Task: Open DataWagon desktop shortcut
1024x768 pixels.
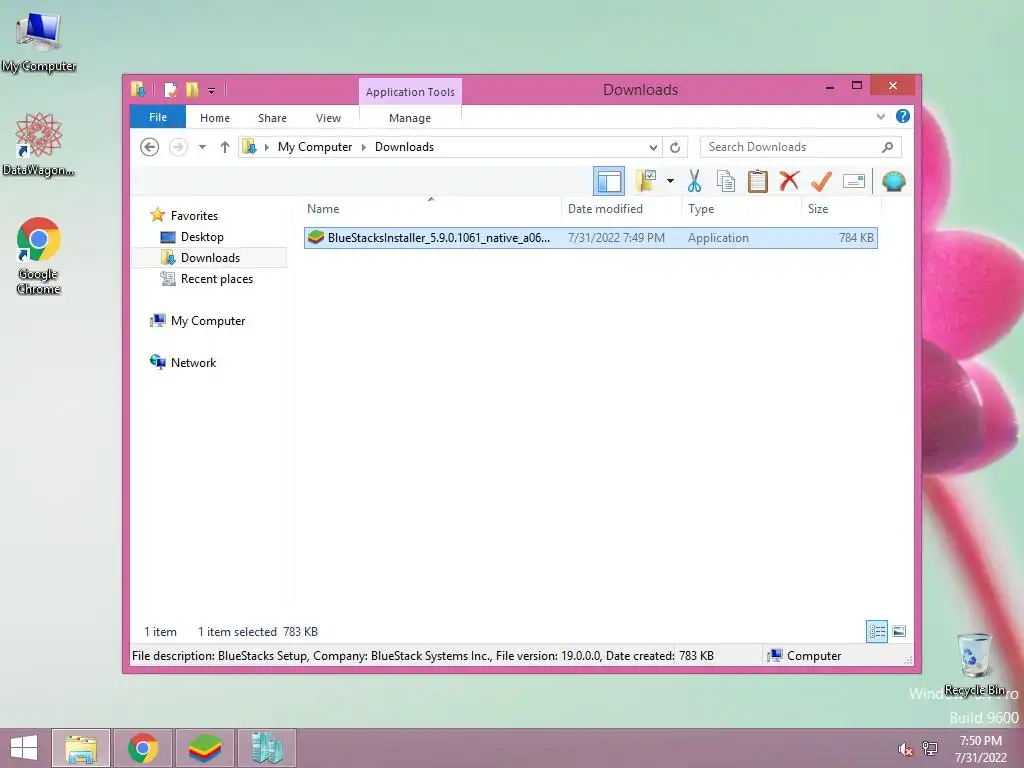Action: coord(39,145)
